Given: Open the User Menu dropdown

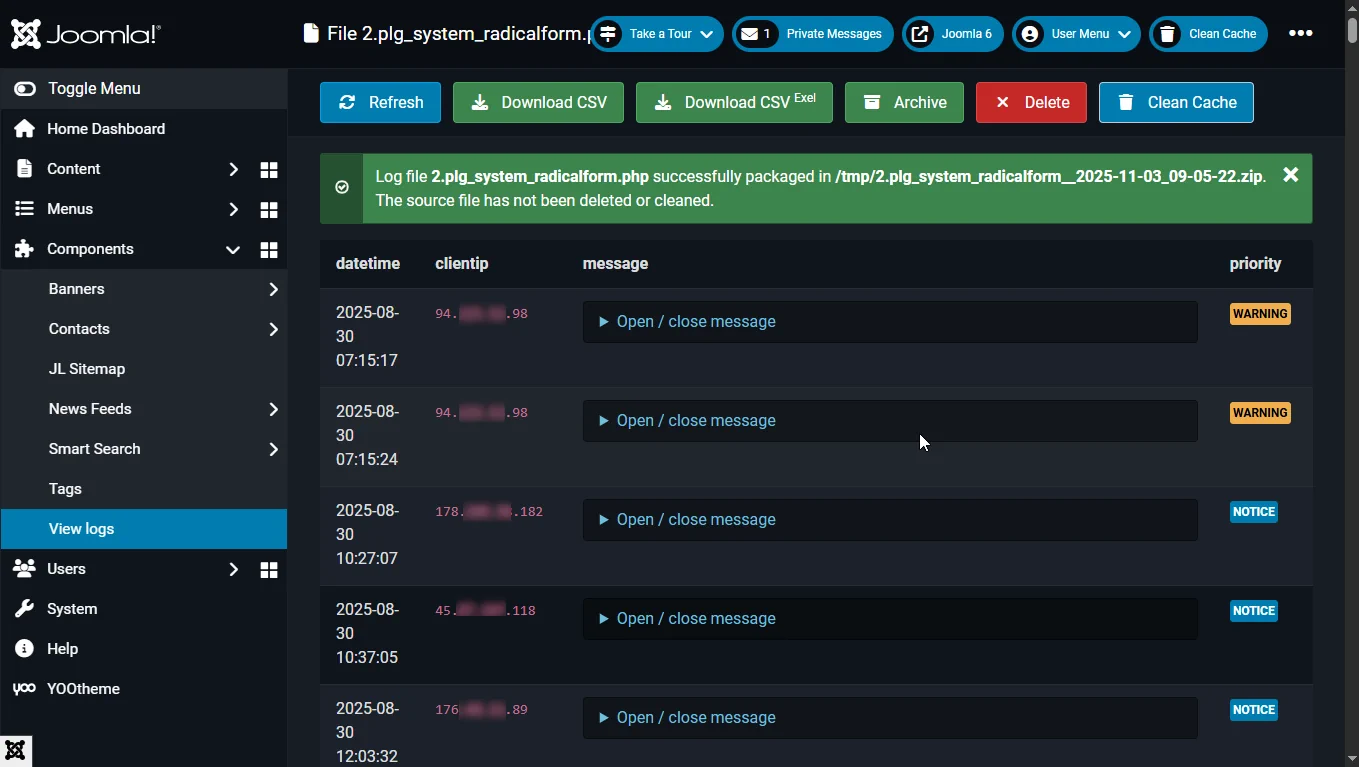Looking at the screenshot, I should 1076,34.
